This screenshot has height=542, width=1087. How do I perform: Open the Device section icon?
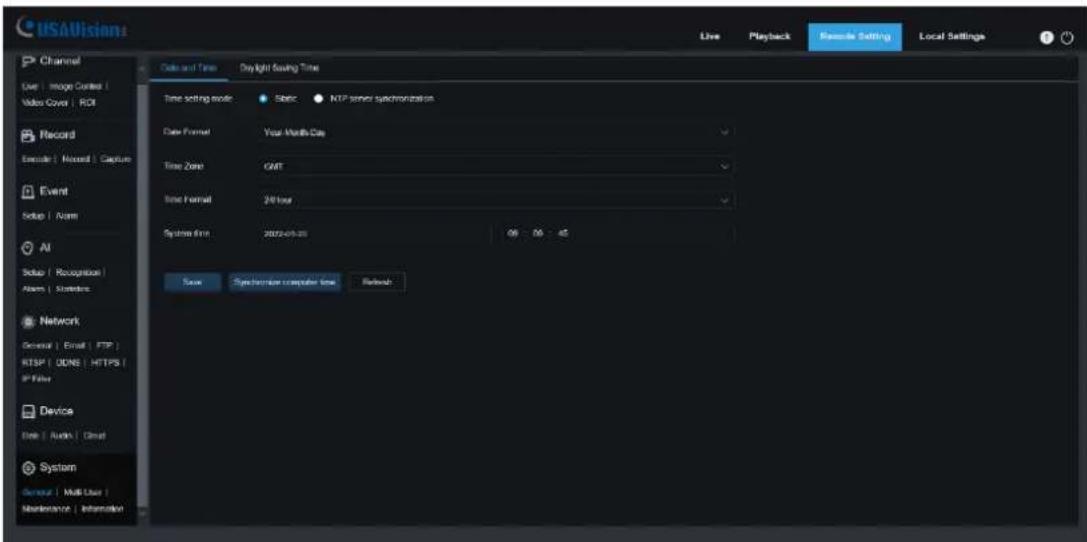pyautogui.click(x=26, y=411)
